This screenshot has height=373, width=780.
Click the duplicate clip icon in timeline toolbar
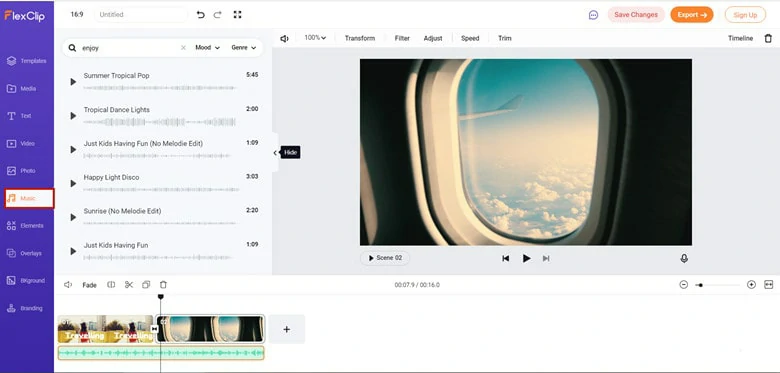click(x=146, y=285)
